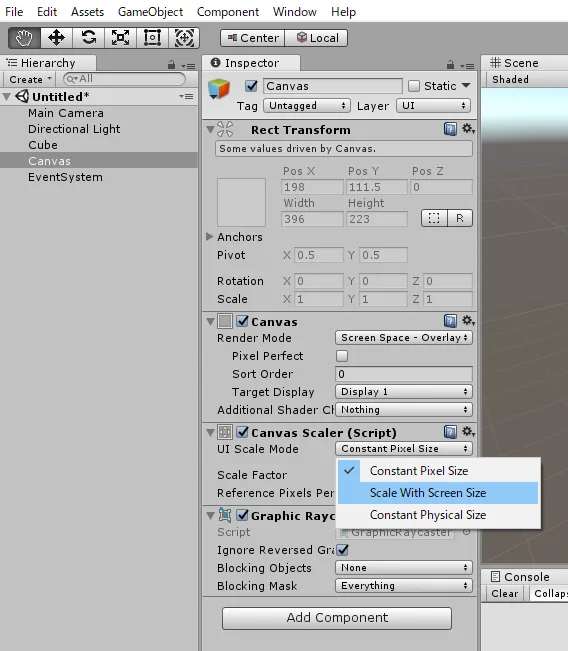Viewport: 568px width, 651px height.
Task: Disable Ignore Reversed Graphics checkbox
Action: [343, 550]
